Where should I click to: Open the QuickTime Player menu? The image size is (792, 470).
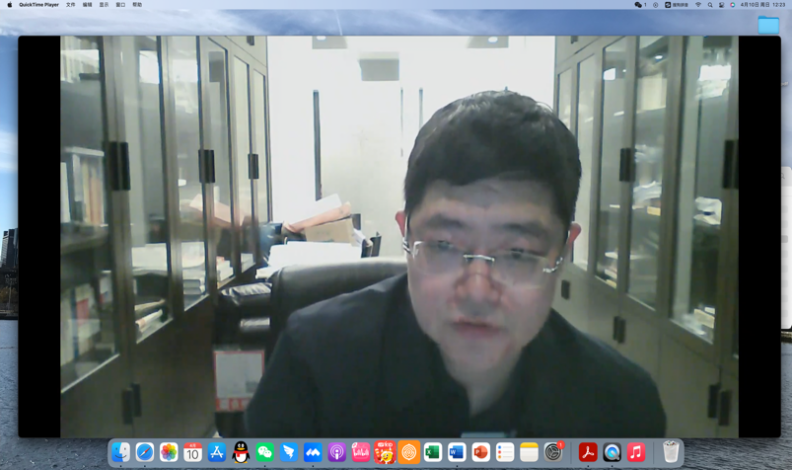38,5
